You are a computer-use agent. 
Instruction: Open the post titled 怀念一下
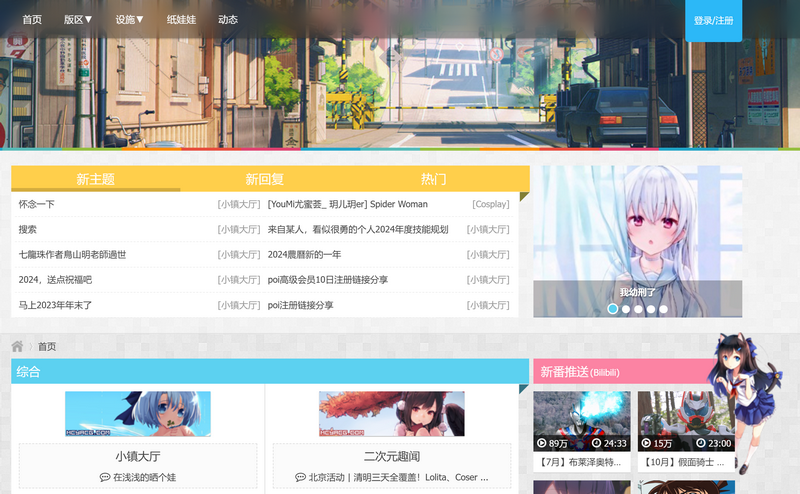(x=37, y=204)
